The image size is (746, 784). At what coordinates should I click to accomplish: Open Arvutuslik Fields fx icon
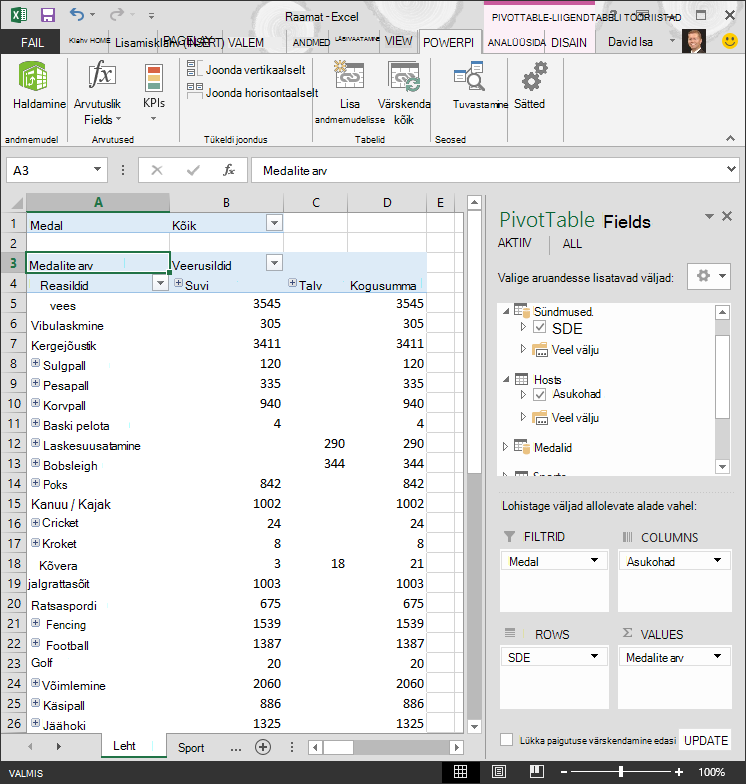point(102,74)
